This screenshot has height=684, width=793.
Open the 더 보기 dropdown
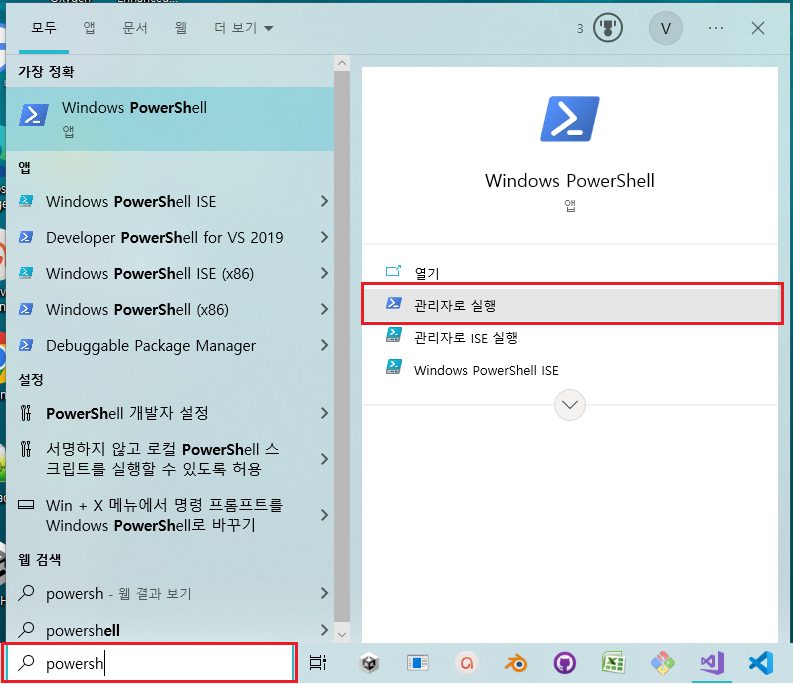[244, 28]
